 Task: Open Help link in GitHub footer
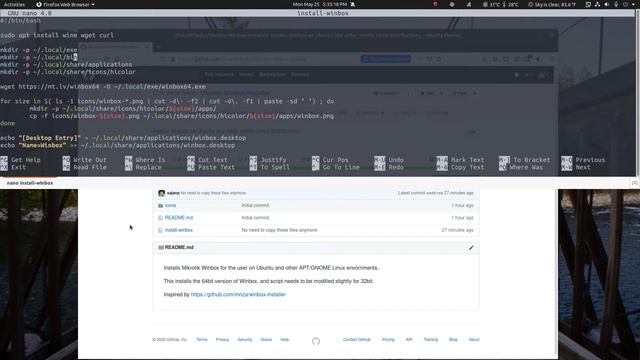click(284, 340)
